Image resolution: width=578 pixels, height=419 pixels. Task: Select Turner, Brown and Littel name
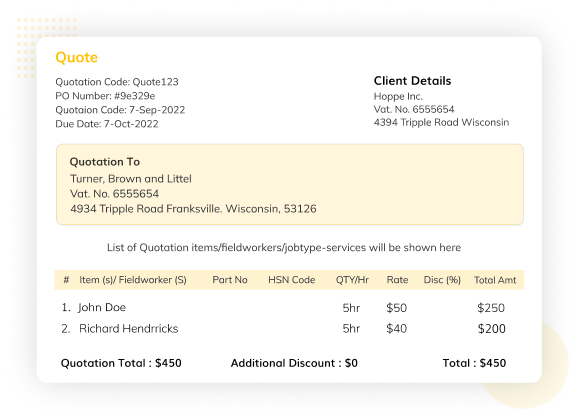click(x=131, y=179)
